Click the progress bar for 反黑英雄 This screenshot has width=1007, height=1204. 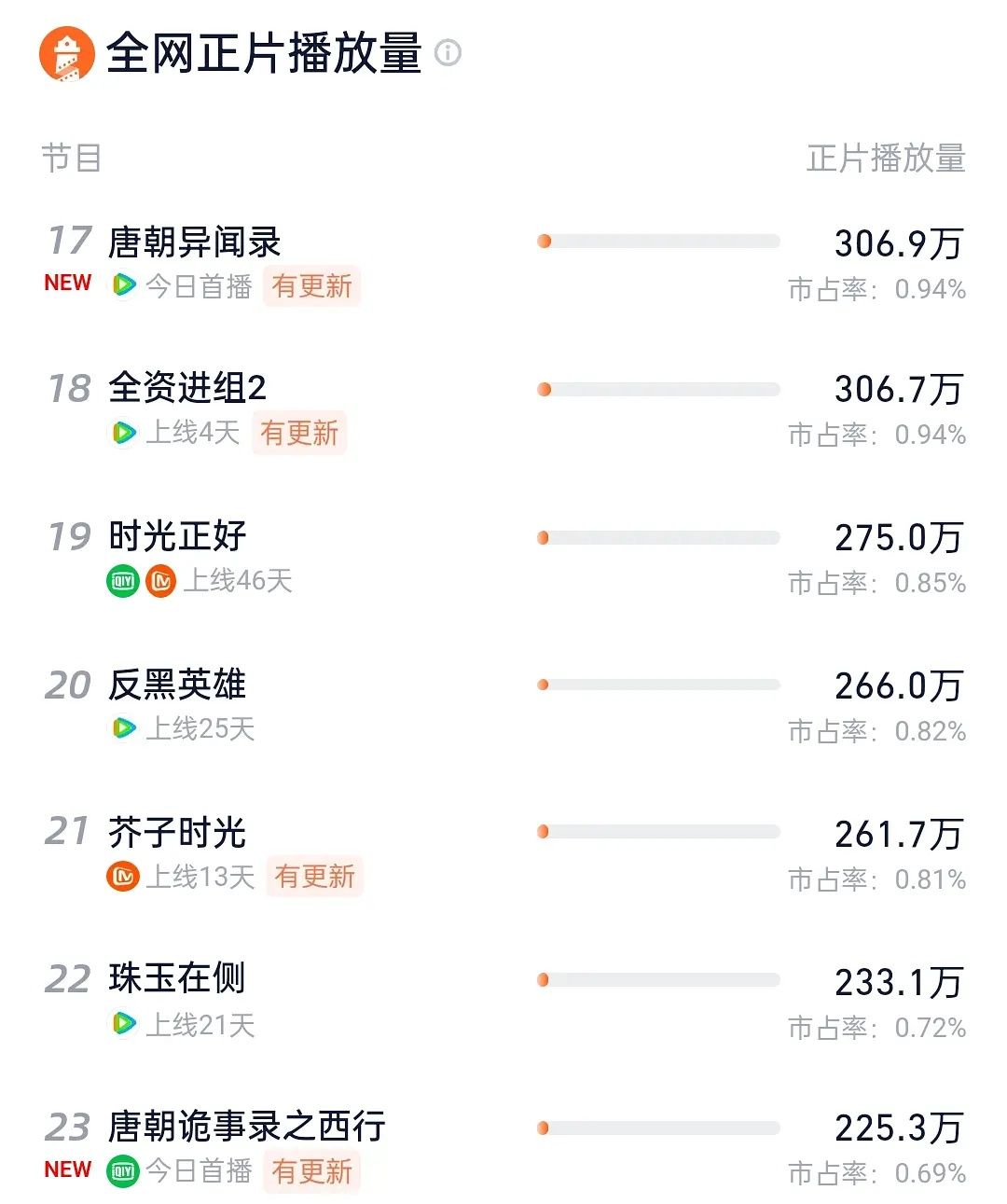click(658, 685)
